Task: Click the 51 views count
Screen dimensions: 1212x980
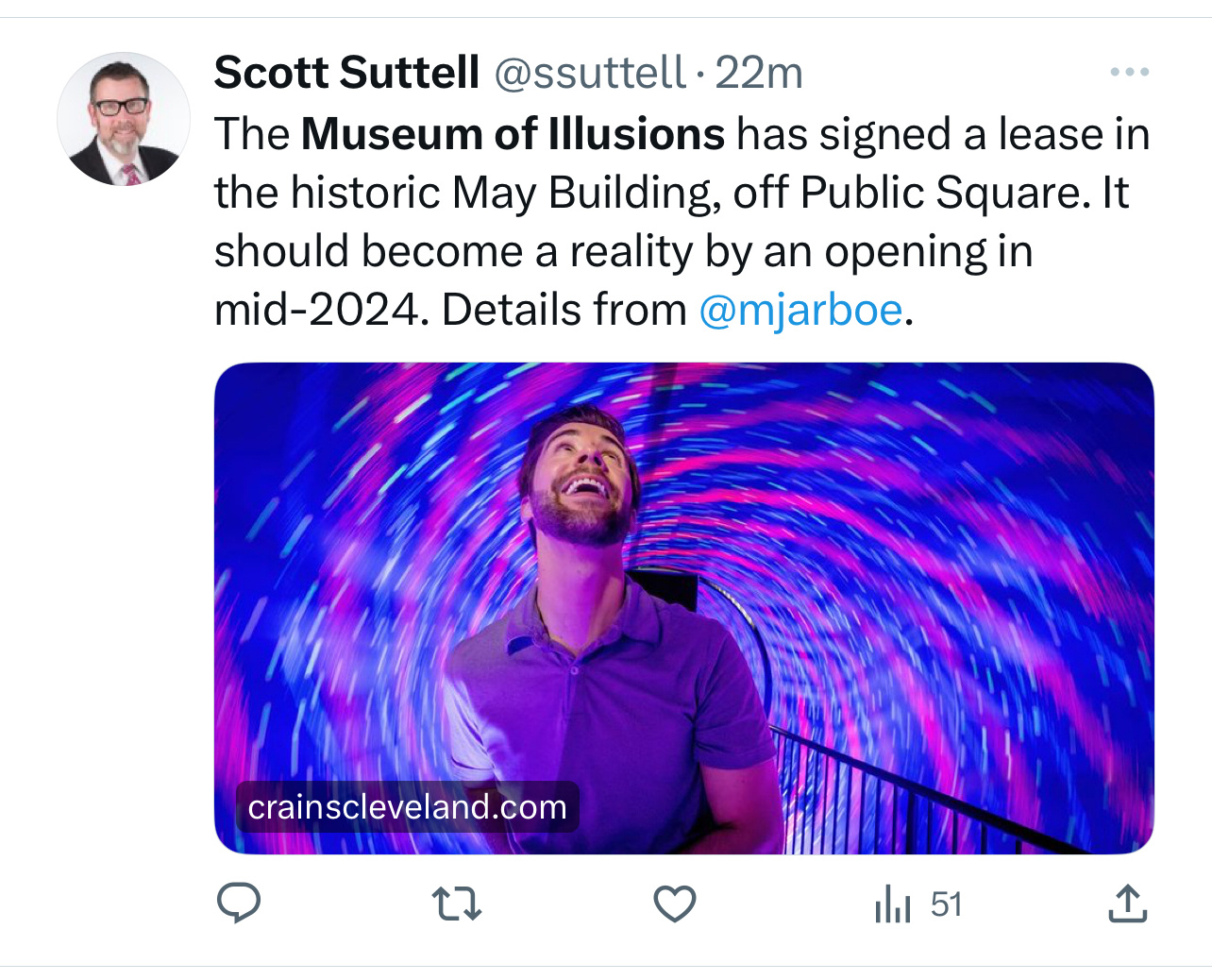Action: click(x=946, y=904)
